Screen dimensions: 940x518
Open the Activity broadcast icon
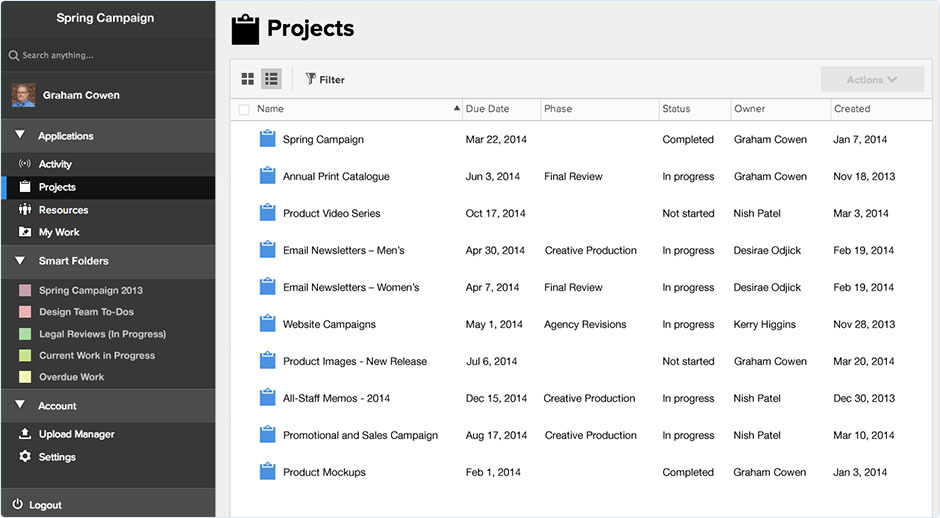[x=25, y=164]
